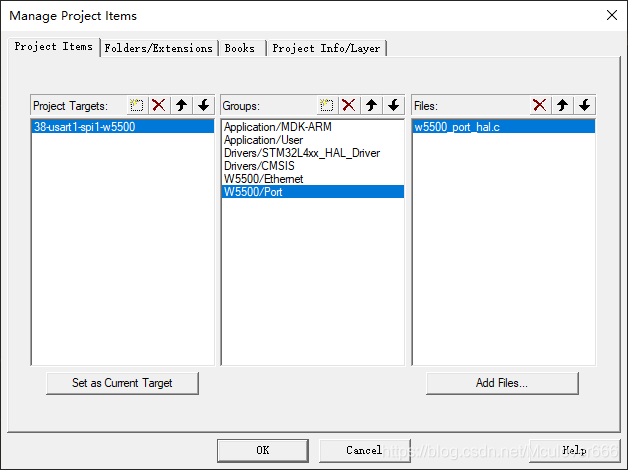
Task: Move selected file up
Action: pyautogui.click(x=562, y=105)
